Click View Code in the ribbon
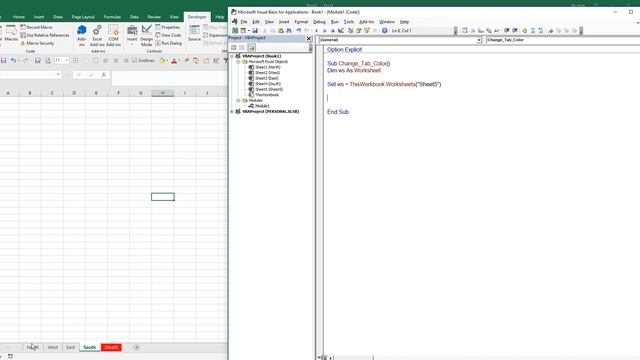 coord(168,35)
